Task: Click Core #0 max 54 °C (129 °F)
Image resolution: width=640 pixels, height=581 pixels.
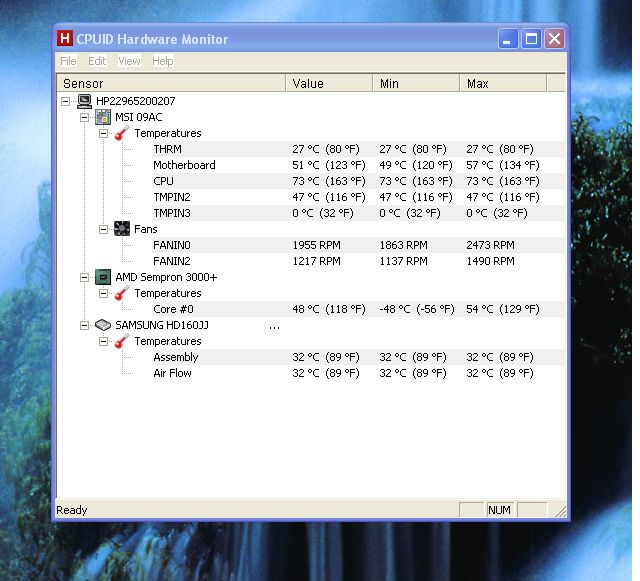Action: (x=503, y=309)
